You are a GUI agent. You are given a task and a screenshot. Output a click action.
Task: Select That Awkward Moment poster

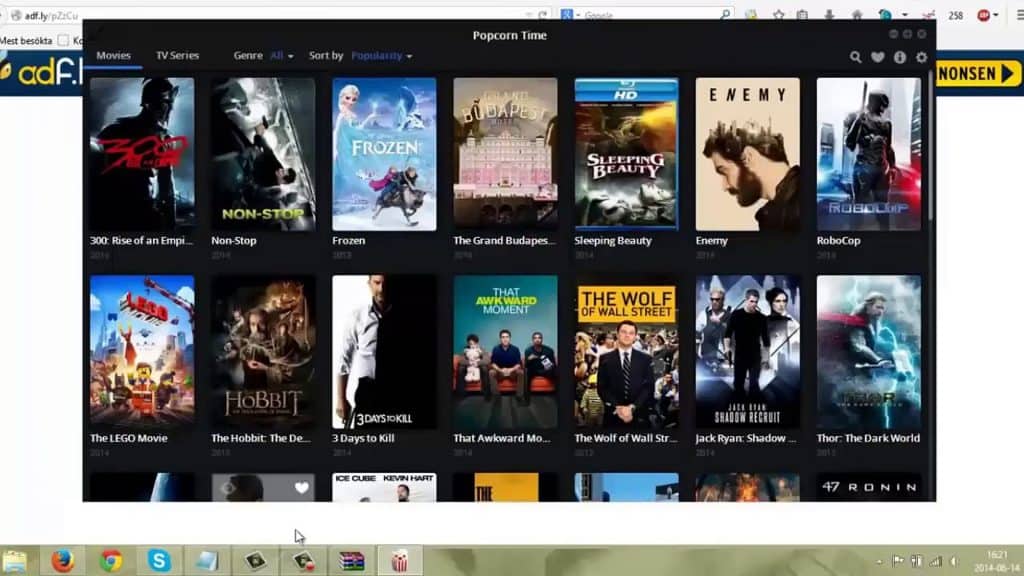505,351
